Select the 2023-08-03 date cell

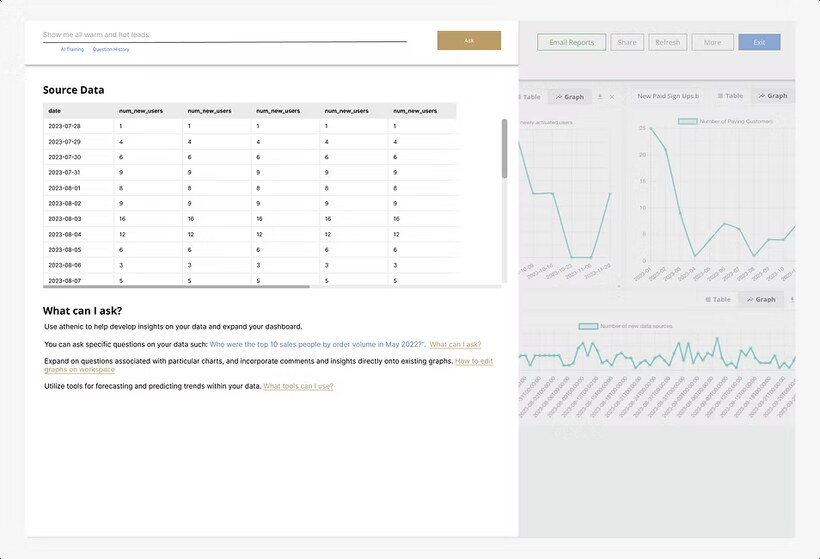78,219
